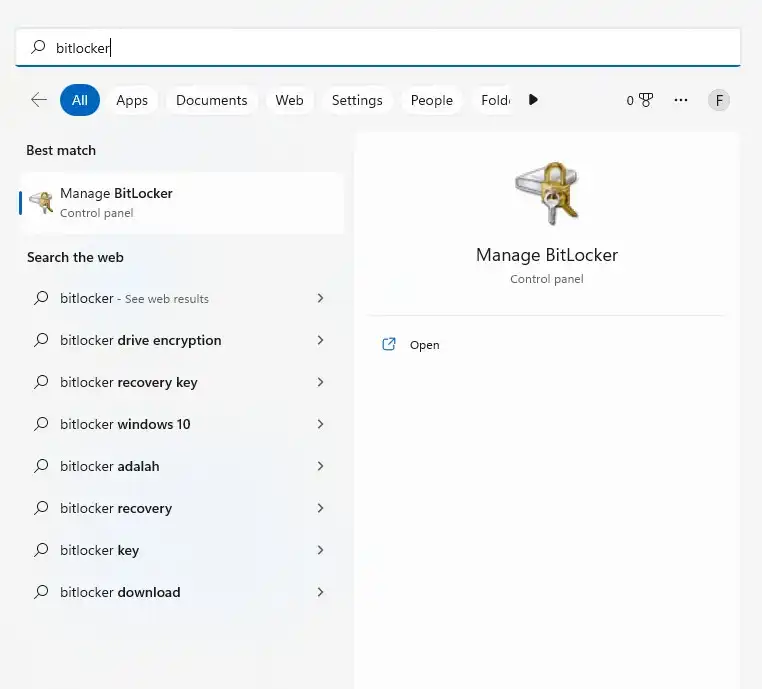The image size is (762, 689).
Task: Switch to the People filter tab
Action: pyautogui.click(x=432, y=100)
